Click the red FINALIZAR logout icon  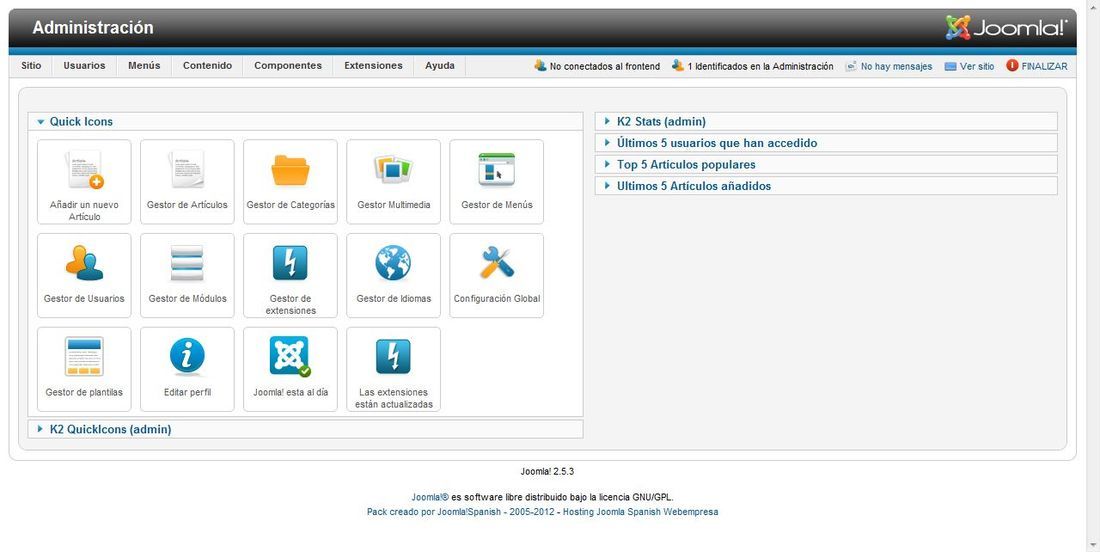[x=1012, y=65]
